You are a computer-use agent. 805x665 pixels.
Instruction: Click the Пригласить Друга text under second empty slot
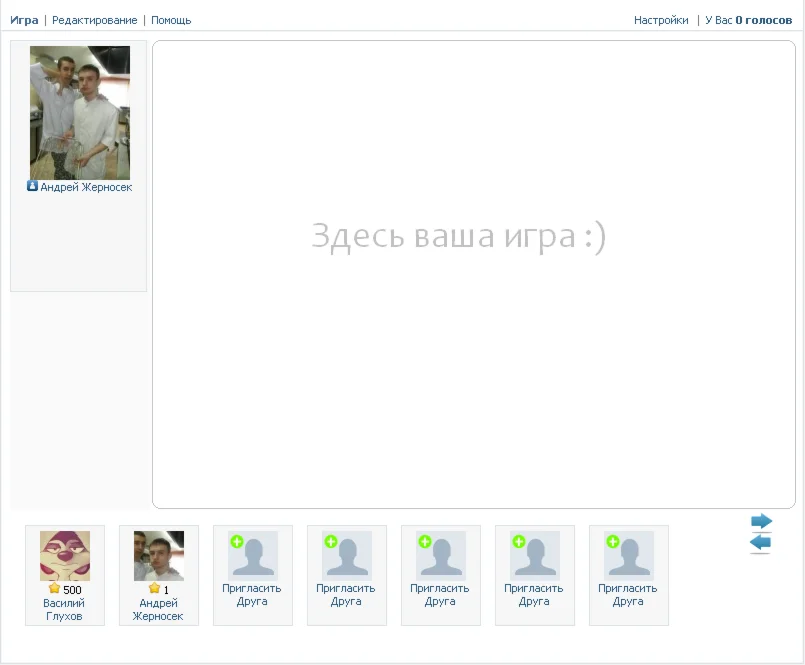pyautogui.click(x=346, y=595)
